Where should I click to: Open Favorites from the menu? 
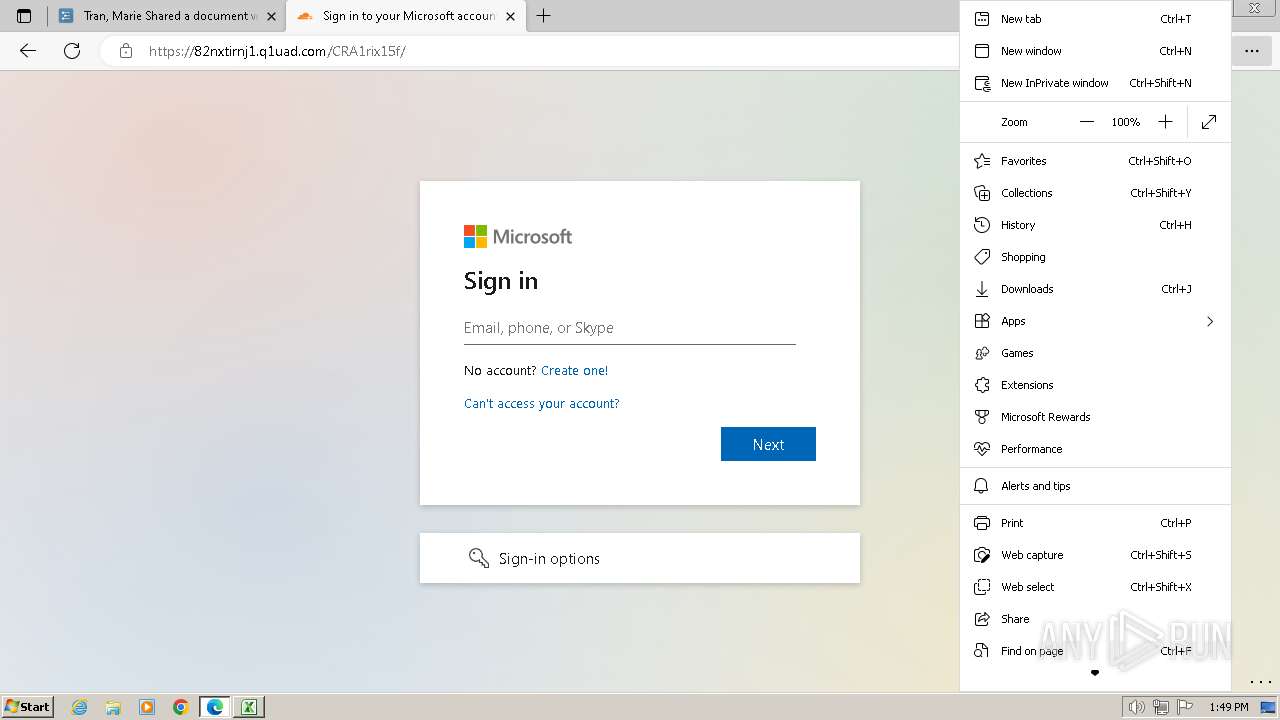pos(1095,161)
